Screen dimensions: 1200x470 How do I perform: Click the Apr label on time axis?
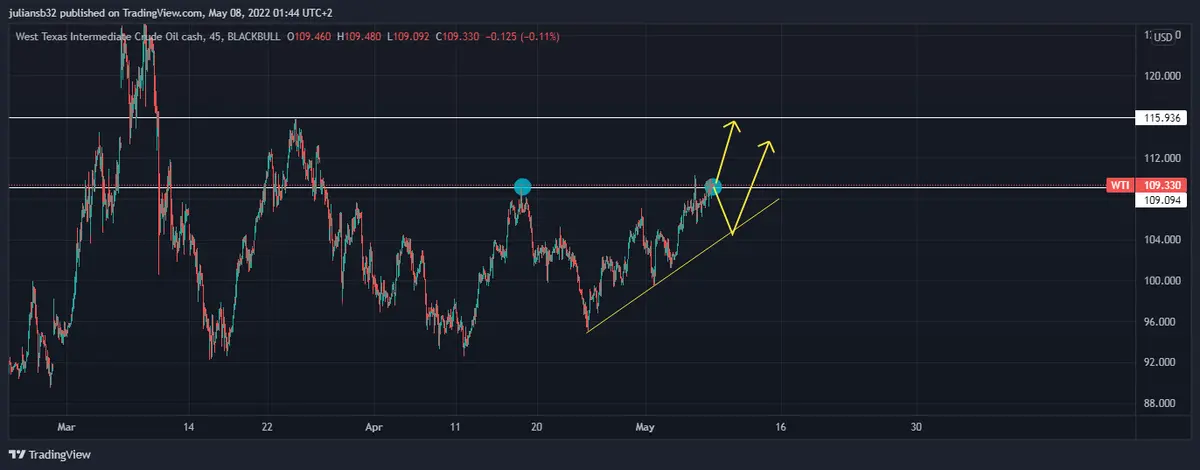373,427
